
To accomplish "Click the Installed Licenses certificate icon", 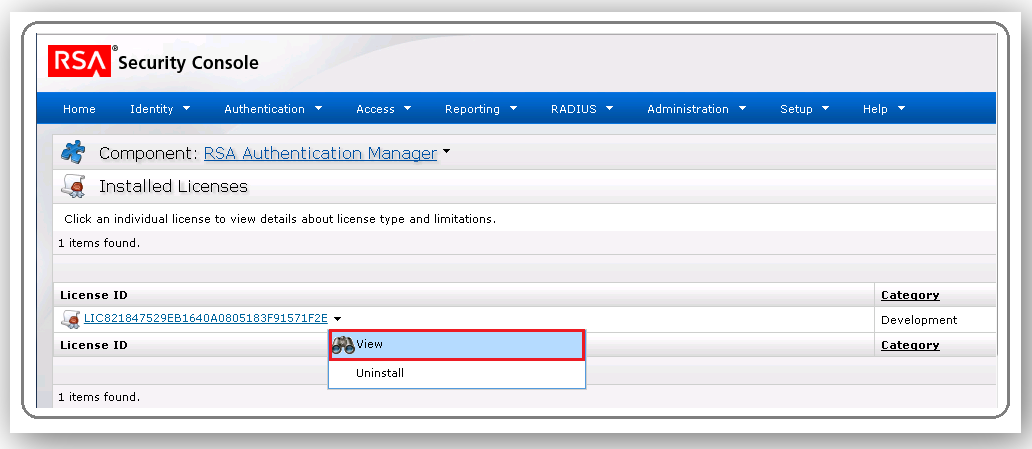I will [x=73, y=186].
